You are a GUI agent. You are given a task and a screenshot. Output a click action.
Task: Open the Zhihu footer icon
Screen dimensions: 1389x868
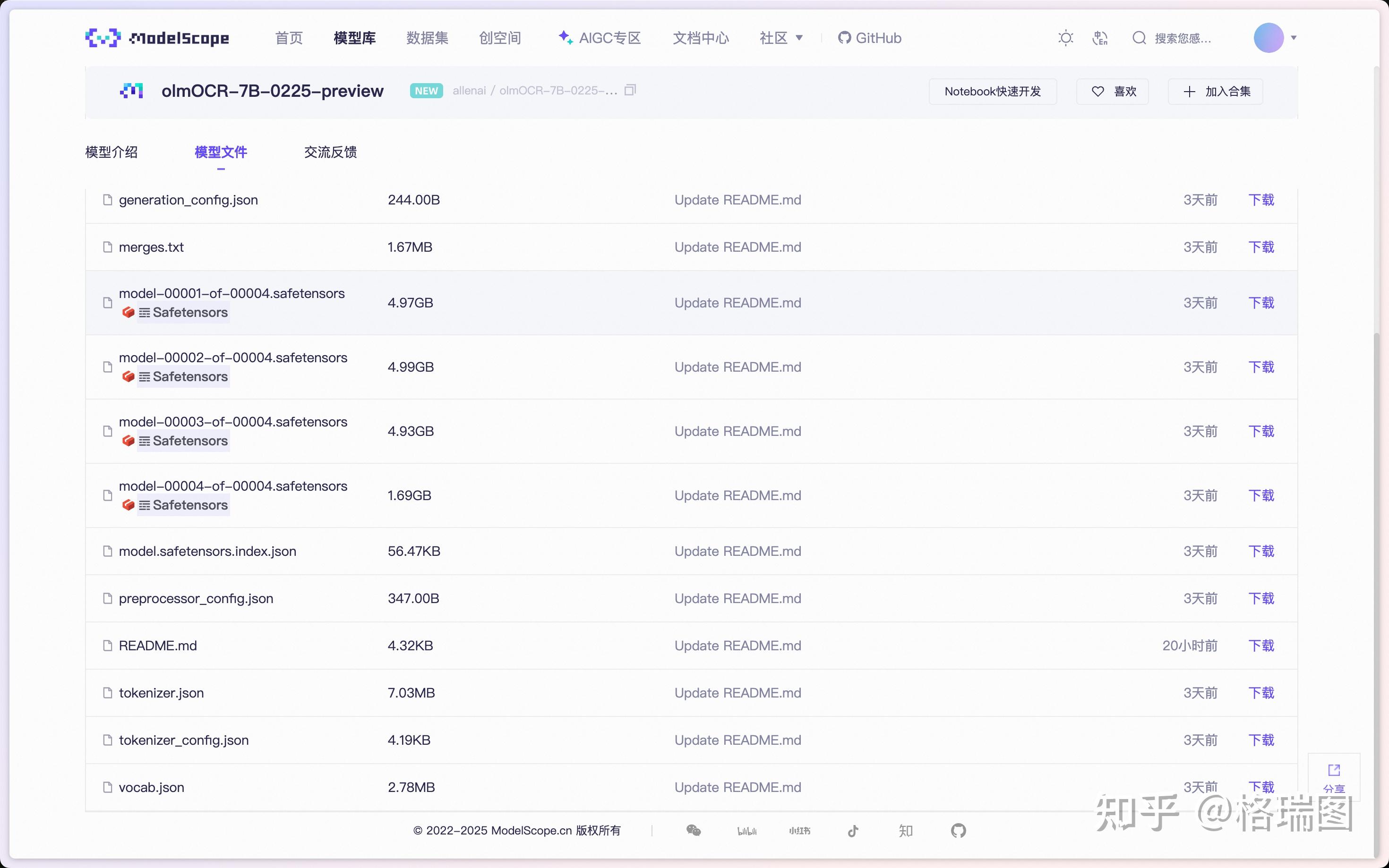tap(906, 830)
